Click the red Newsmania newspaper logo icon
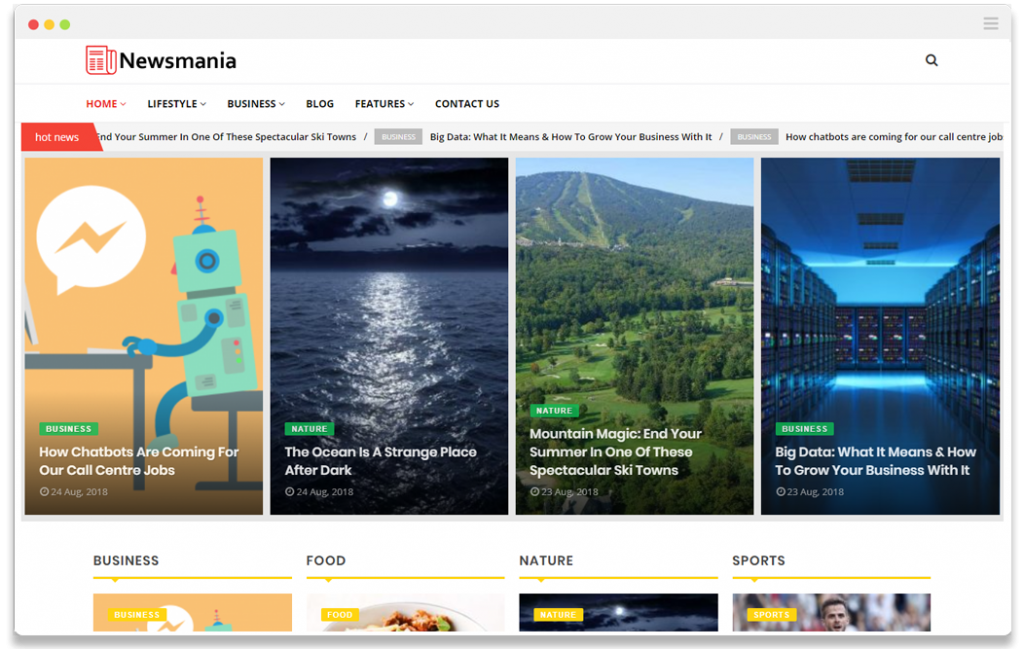The image size is (1024, 649). click(x=99, y=60)
